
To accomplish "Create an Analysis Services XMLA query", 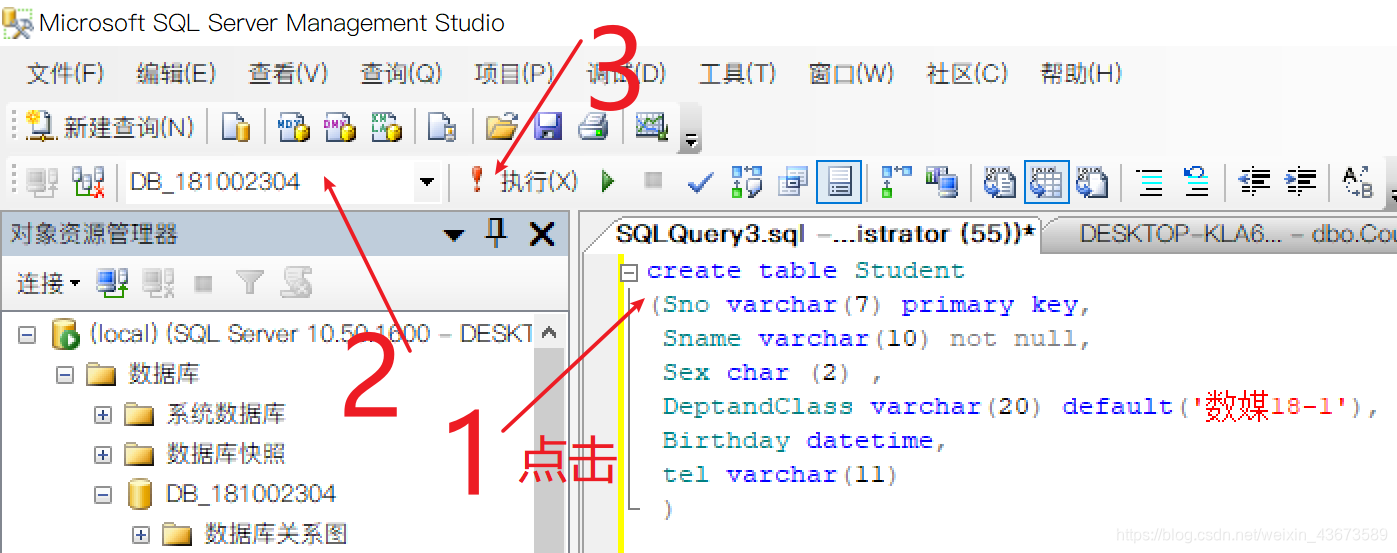I will point(386,127).
